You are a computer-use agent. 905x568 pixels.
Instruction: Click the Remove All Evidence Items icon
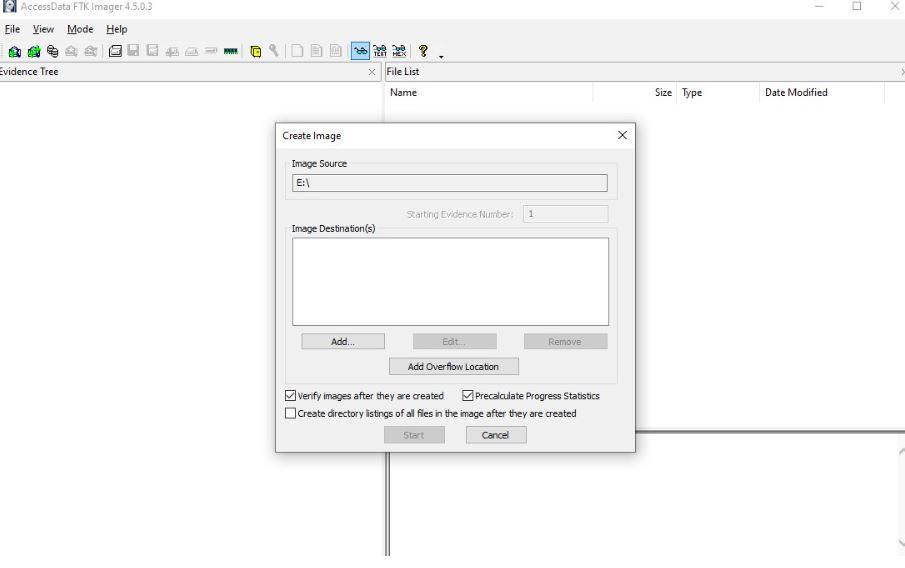pos(91,51)
